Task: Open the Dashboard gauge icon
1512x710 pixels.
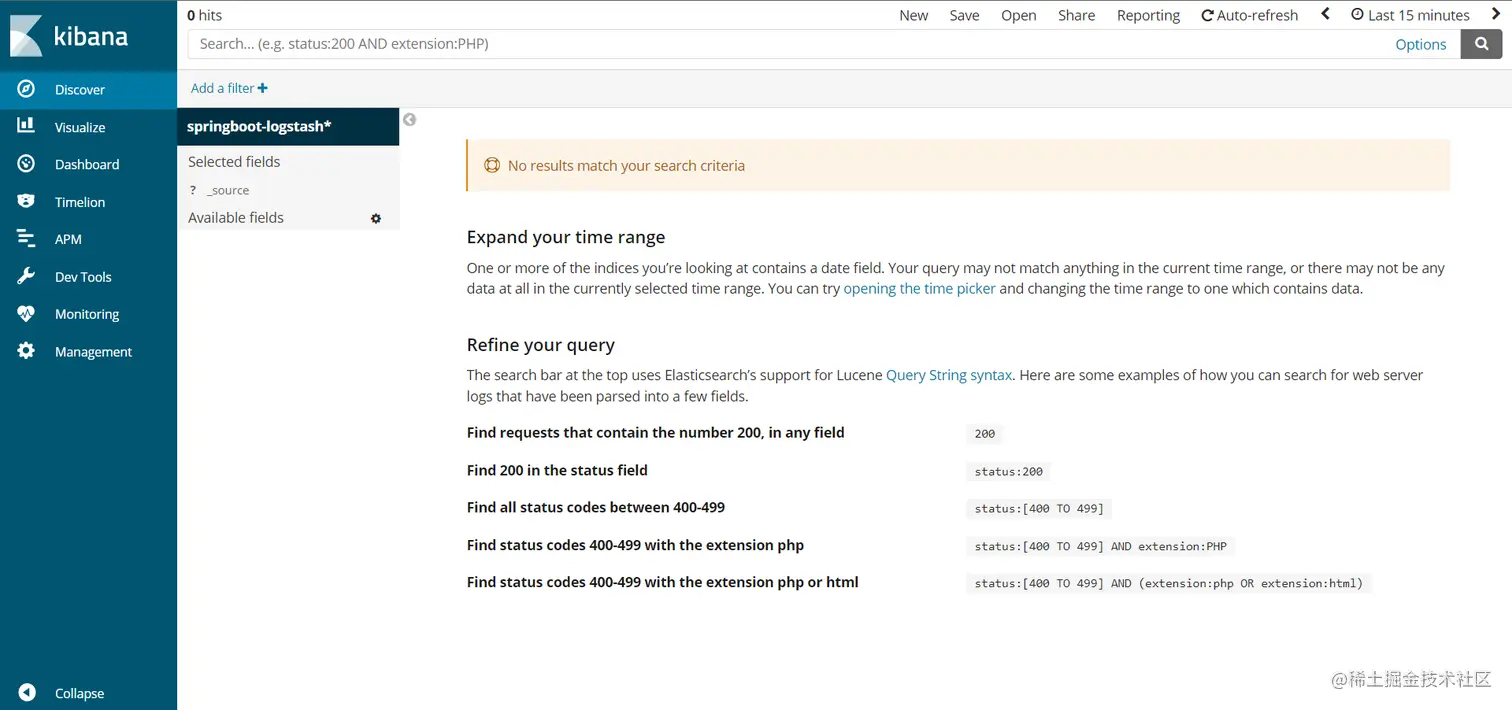Action: (26, 164)
